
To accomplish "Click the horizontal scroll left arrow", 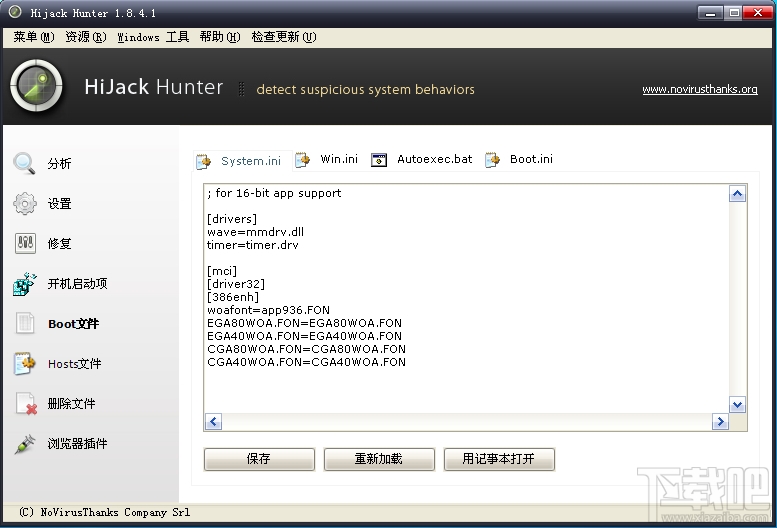I will pos(214,422).
